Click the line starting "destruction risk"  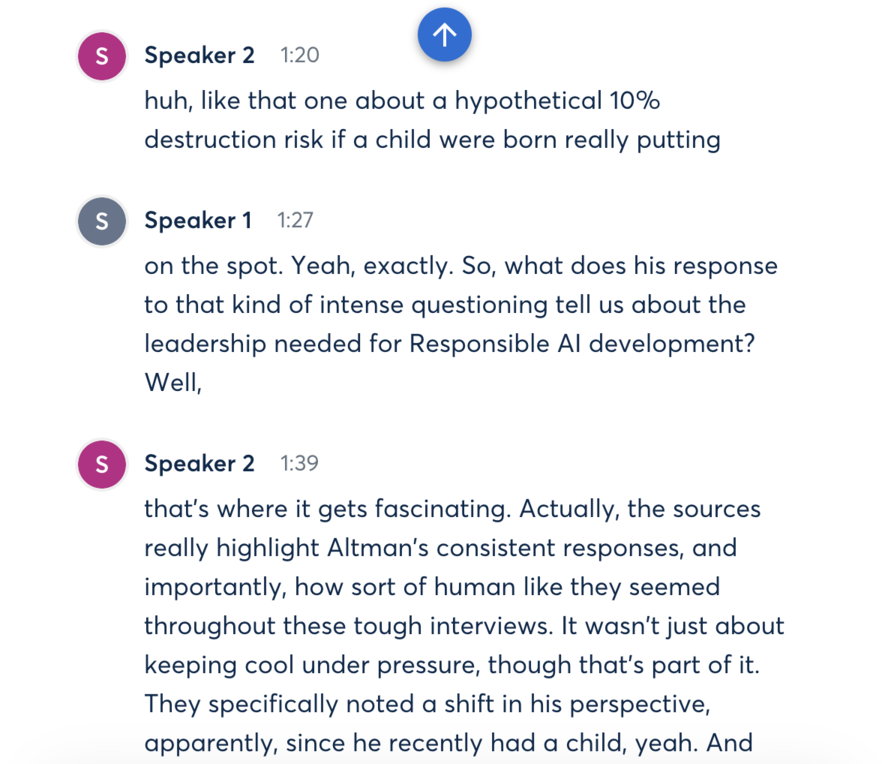coord(432,139)
